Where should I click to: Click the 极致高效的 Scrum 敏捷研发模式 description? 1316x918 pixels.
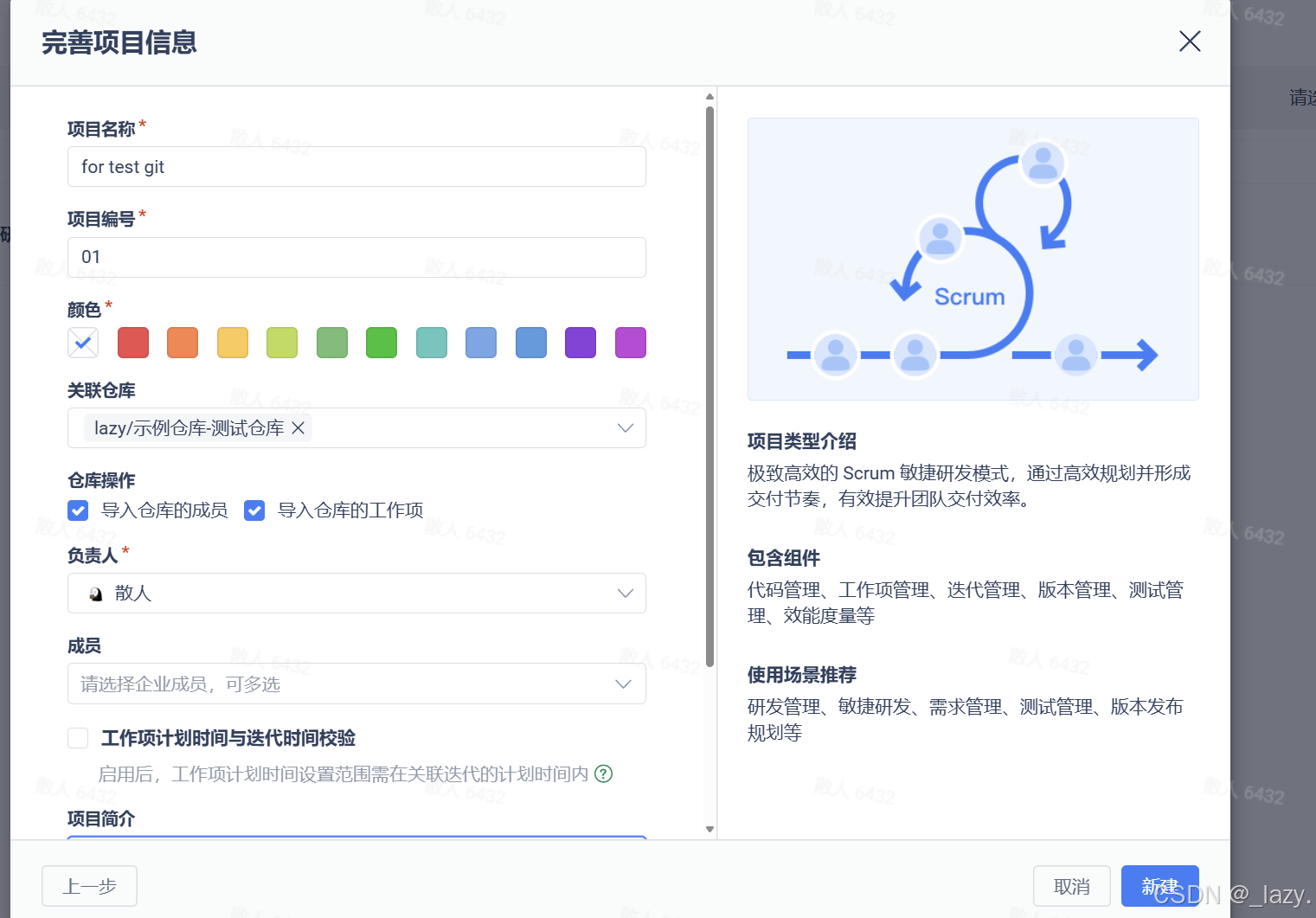coord(969,485)
